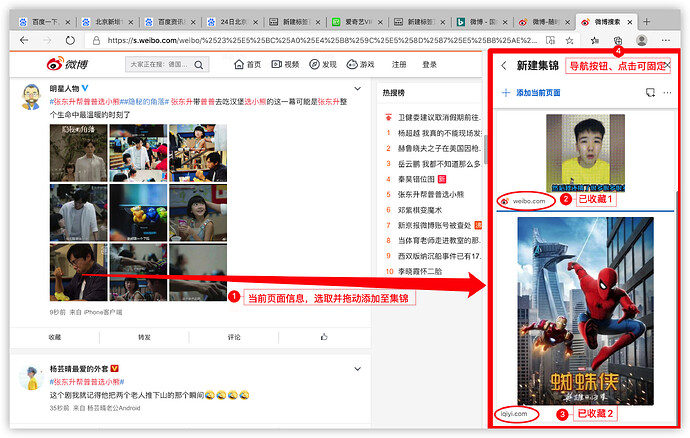Open the 杨芸晴最爱的外套 profile avatar
Screen dimensions: 690x438
tap(31, 378)
